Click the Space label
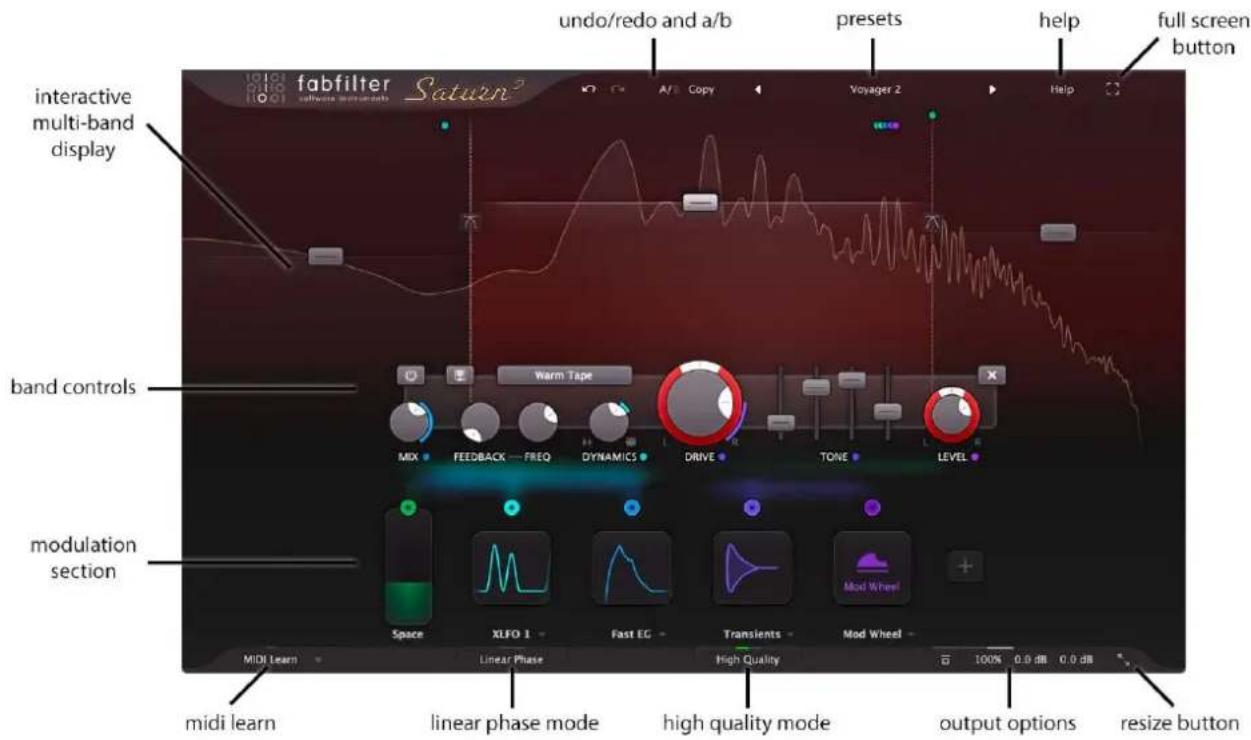The image size is (1251, 740). [408, 634]
